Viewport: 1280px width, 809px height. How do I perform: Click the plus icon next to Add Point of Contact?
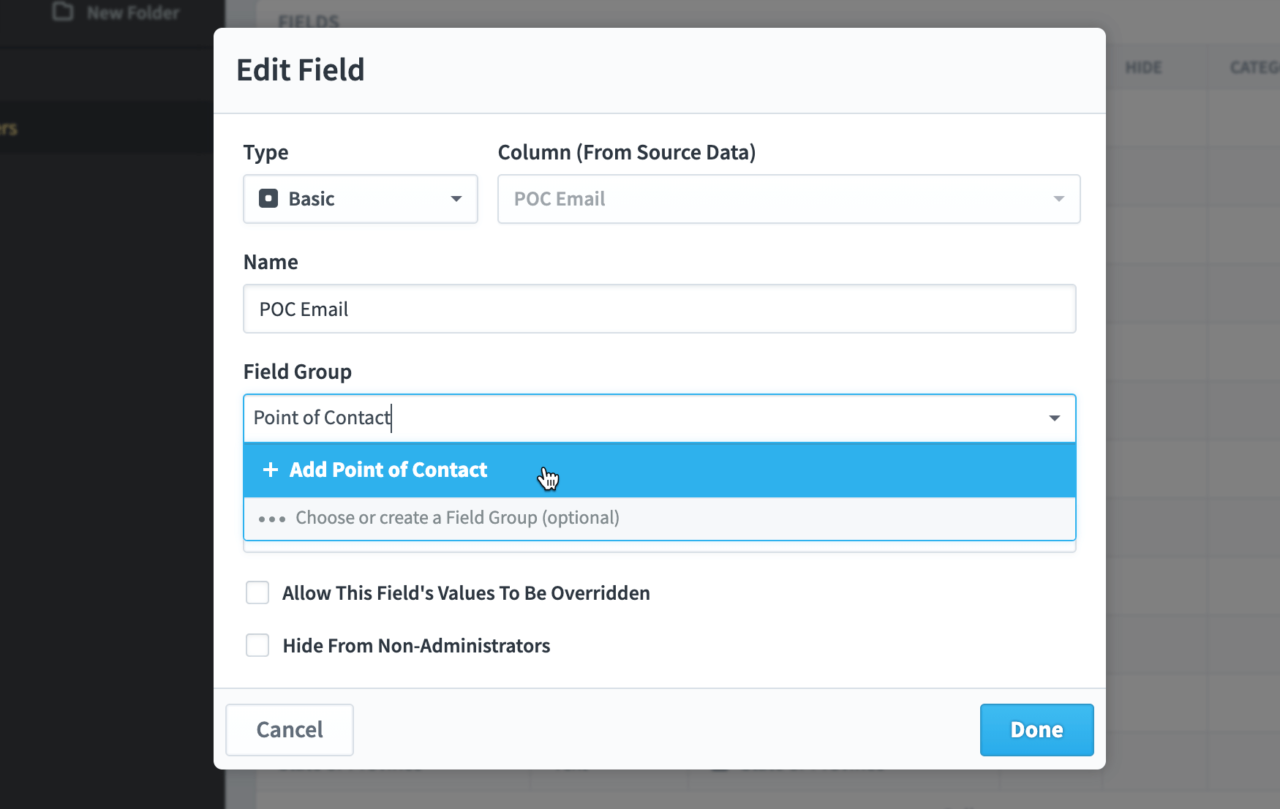[270, 469]
